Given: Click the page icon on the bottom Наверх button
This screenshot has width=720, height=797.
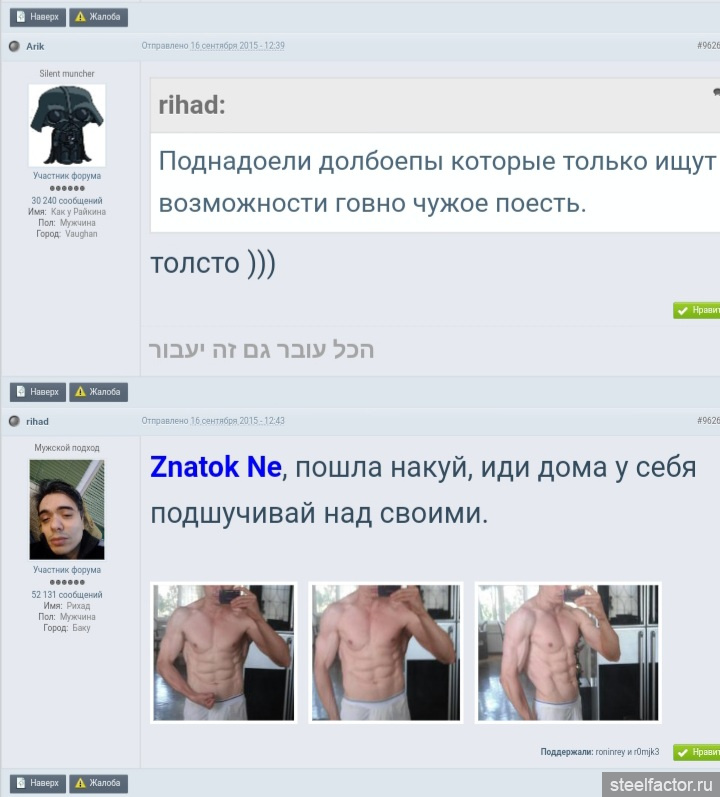Looking at the screenshot, I should tap(21, 783).
